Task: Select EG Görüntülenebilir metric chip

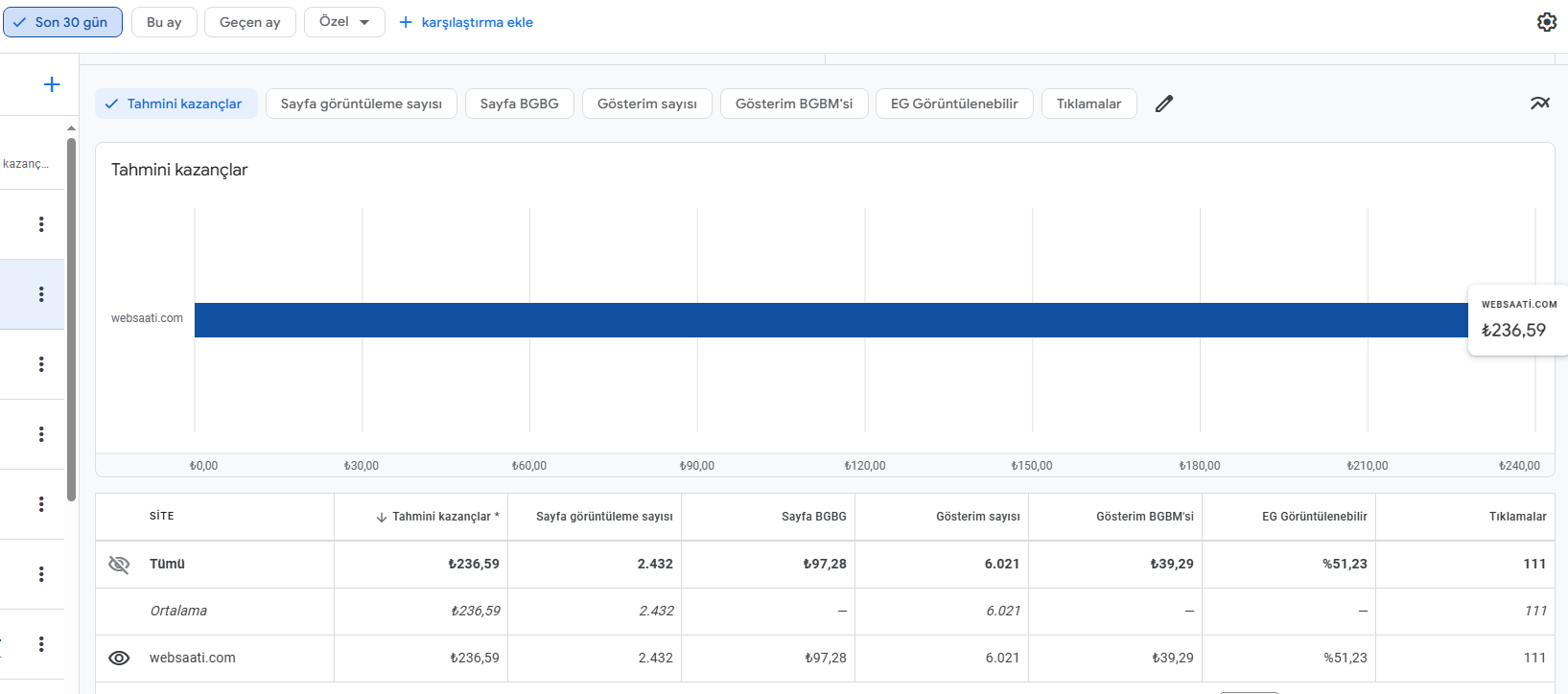Action: (x=954, y=104)
